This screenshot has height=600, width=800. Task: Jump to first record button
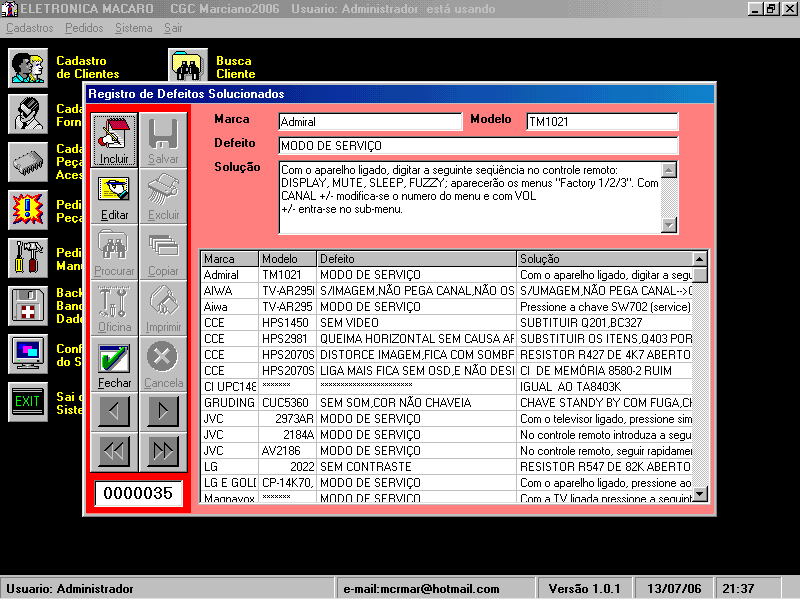coord(114,451)
